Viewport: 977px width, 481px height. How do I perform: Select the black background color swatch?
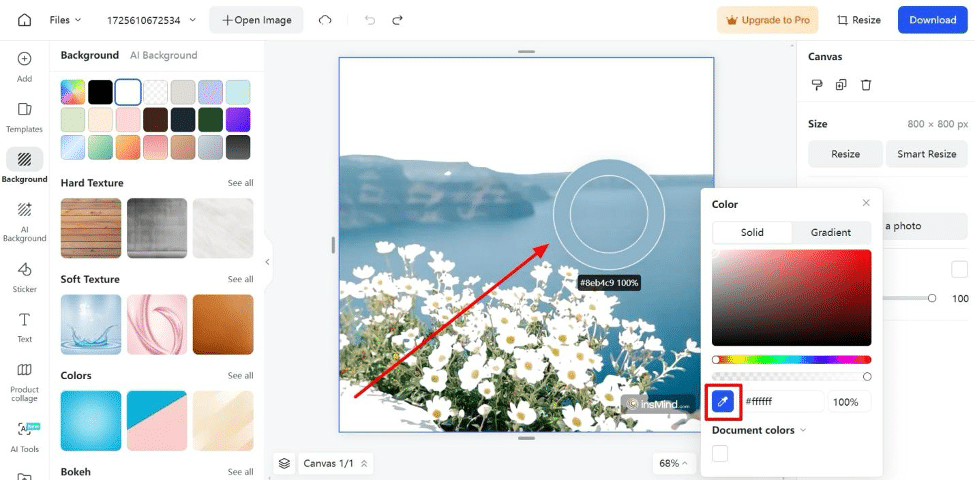100,93
